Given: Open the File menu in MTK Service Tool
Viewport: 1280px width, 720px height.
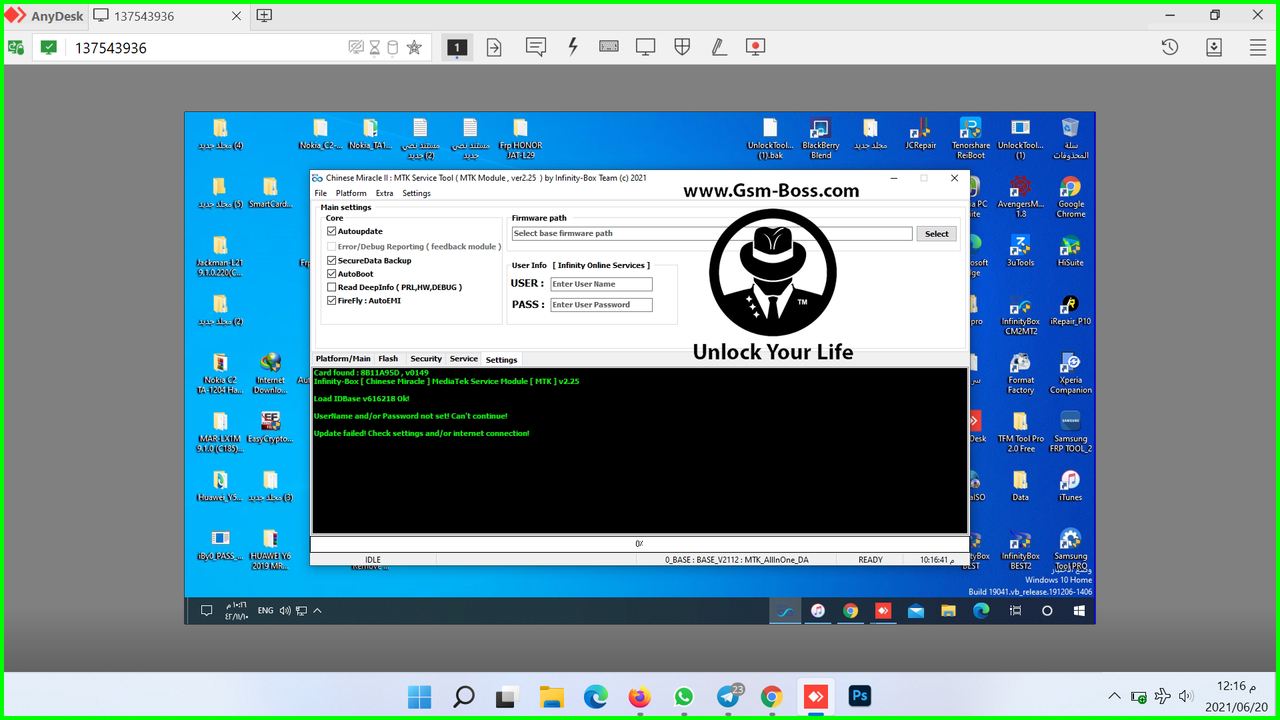Looking at the screenshot, I should click(x=321, y=193).
